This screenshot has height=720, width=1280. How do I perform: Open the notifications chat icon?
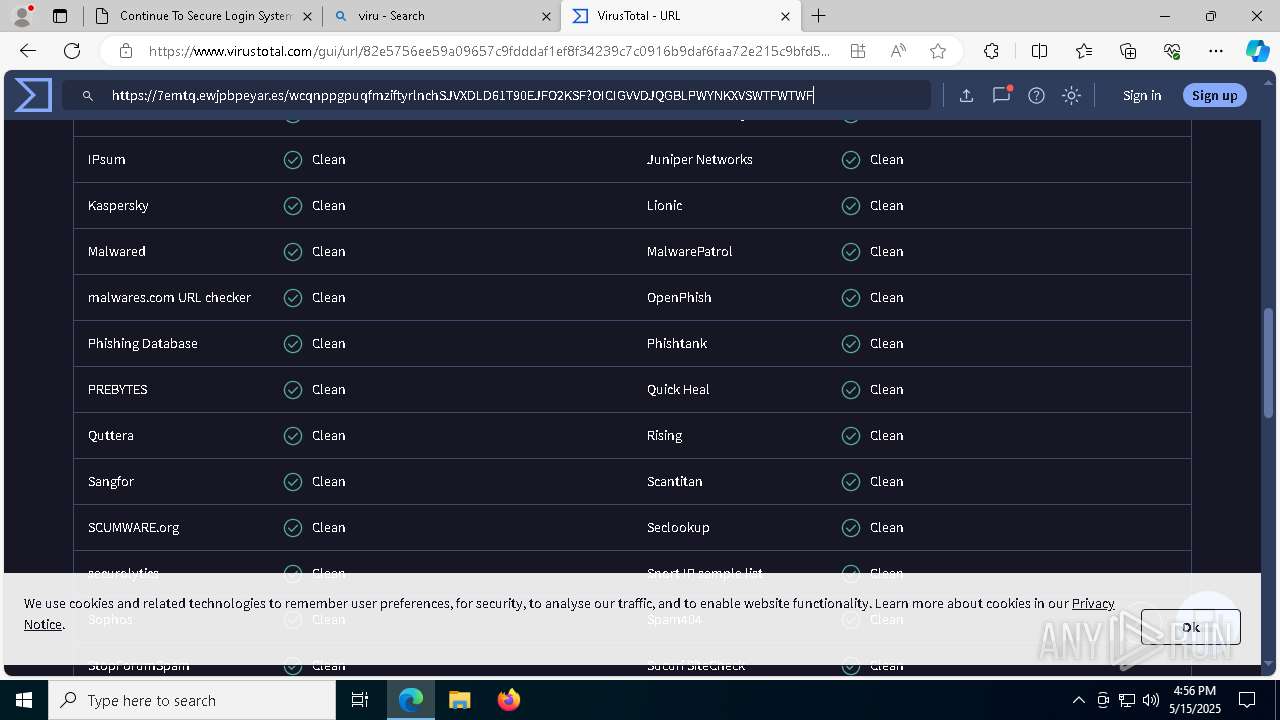click(x=1001, y=95)
